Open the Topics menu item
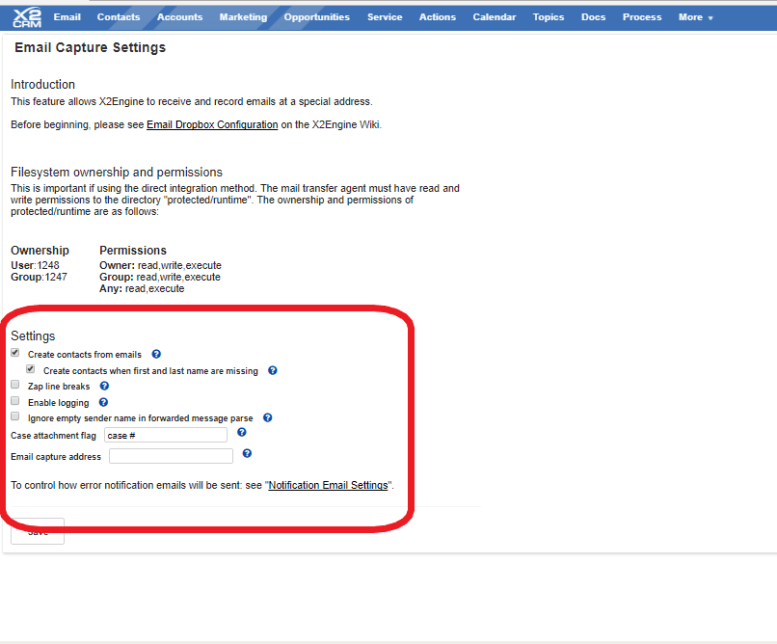 click(549, 17)
